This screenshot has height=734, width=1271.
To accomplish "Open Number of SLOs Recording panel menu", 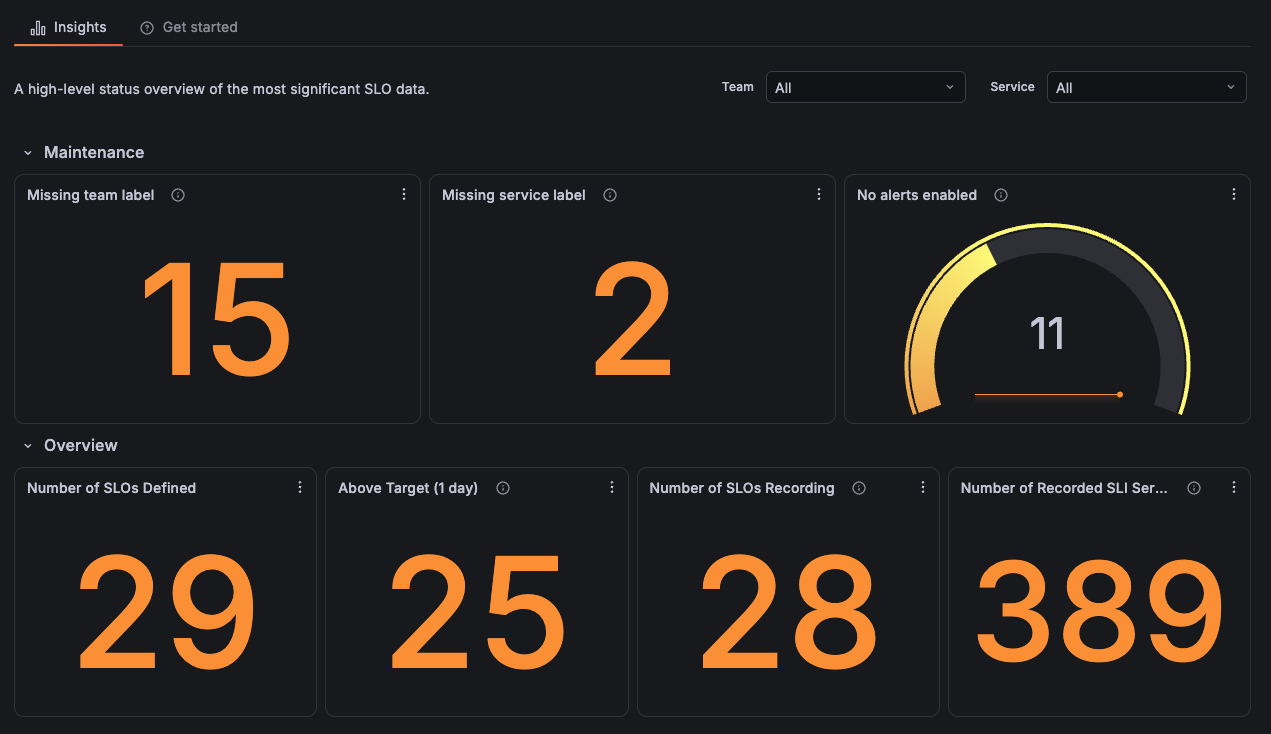I will pos(923,488).
